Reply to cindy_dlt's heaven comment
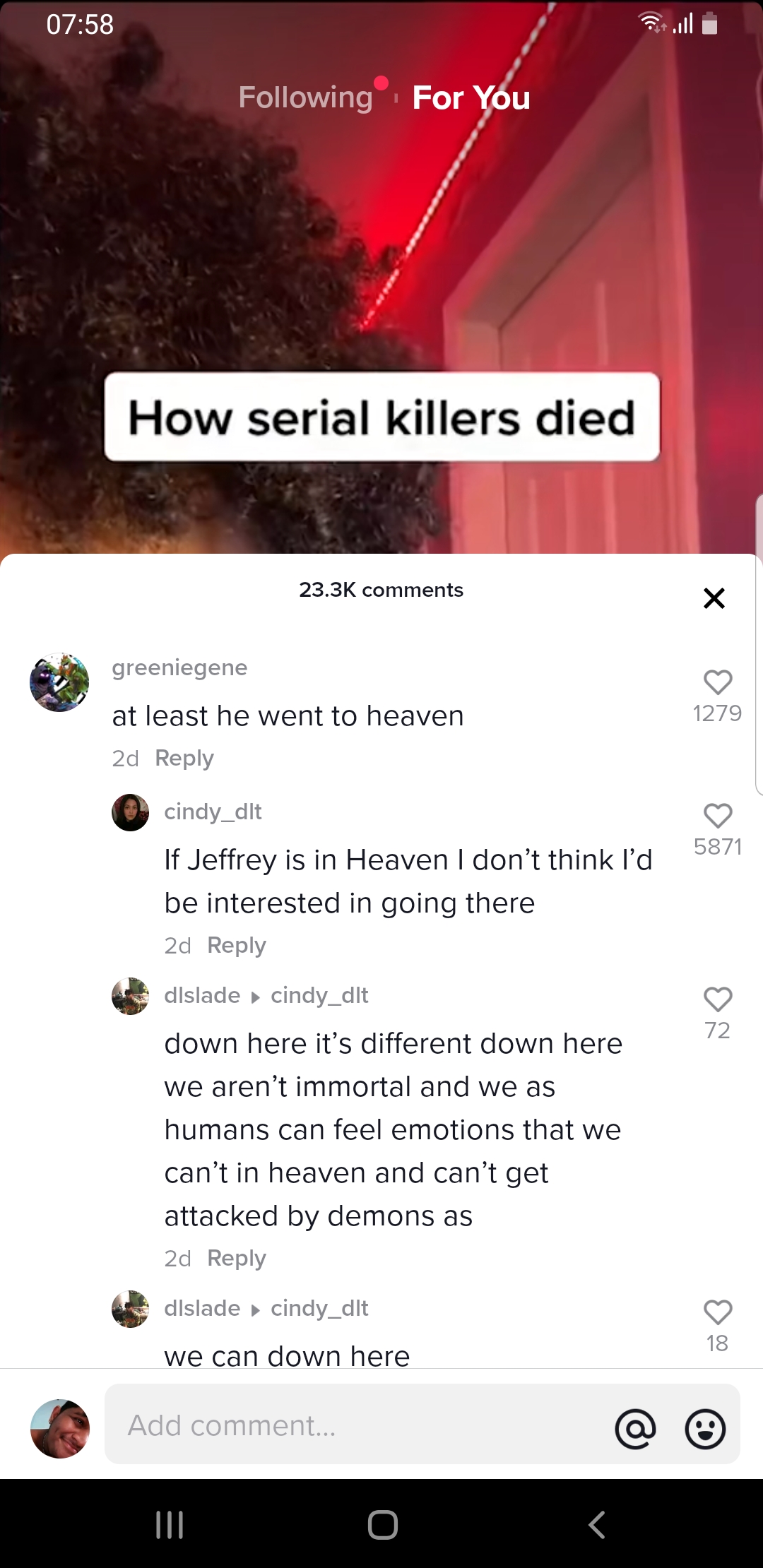Screen dimensions: 763x1568 pyautogui.click(x=237, y=944)
